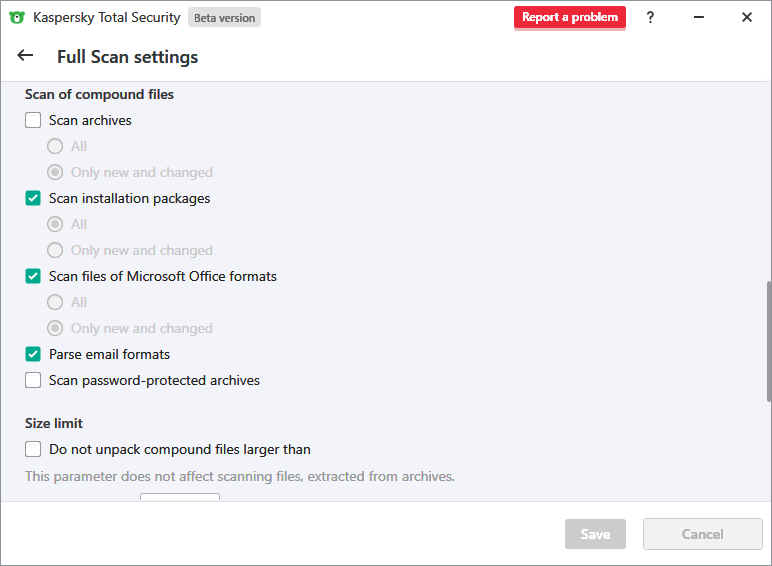Go back with the arrow icon
Image resolution: width=772 pixels, height=566 pixels.
pyautogui.click(x=26, y=56)
